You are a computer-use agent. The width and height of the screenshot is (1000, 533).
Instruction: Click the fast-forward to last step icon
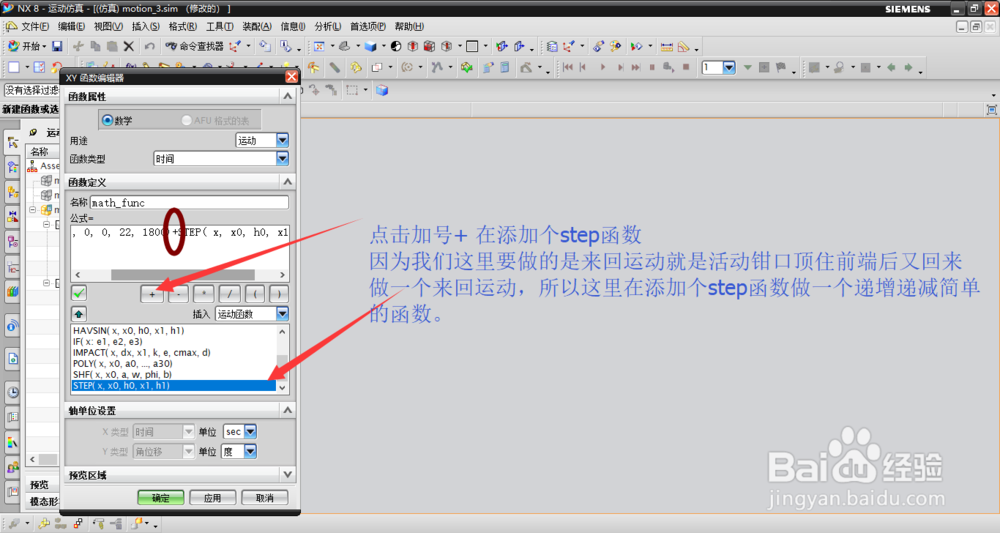636,67
